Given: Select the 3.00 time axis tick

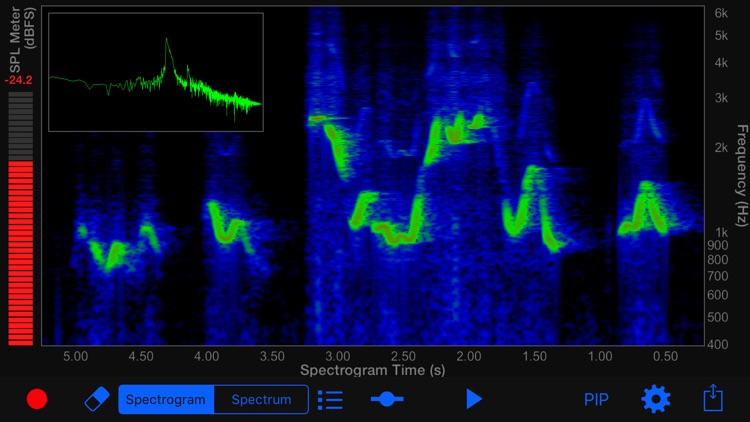Looking at the screenshot, I should tap(338, 356).
